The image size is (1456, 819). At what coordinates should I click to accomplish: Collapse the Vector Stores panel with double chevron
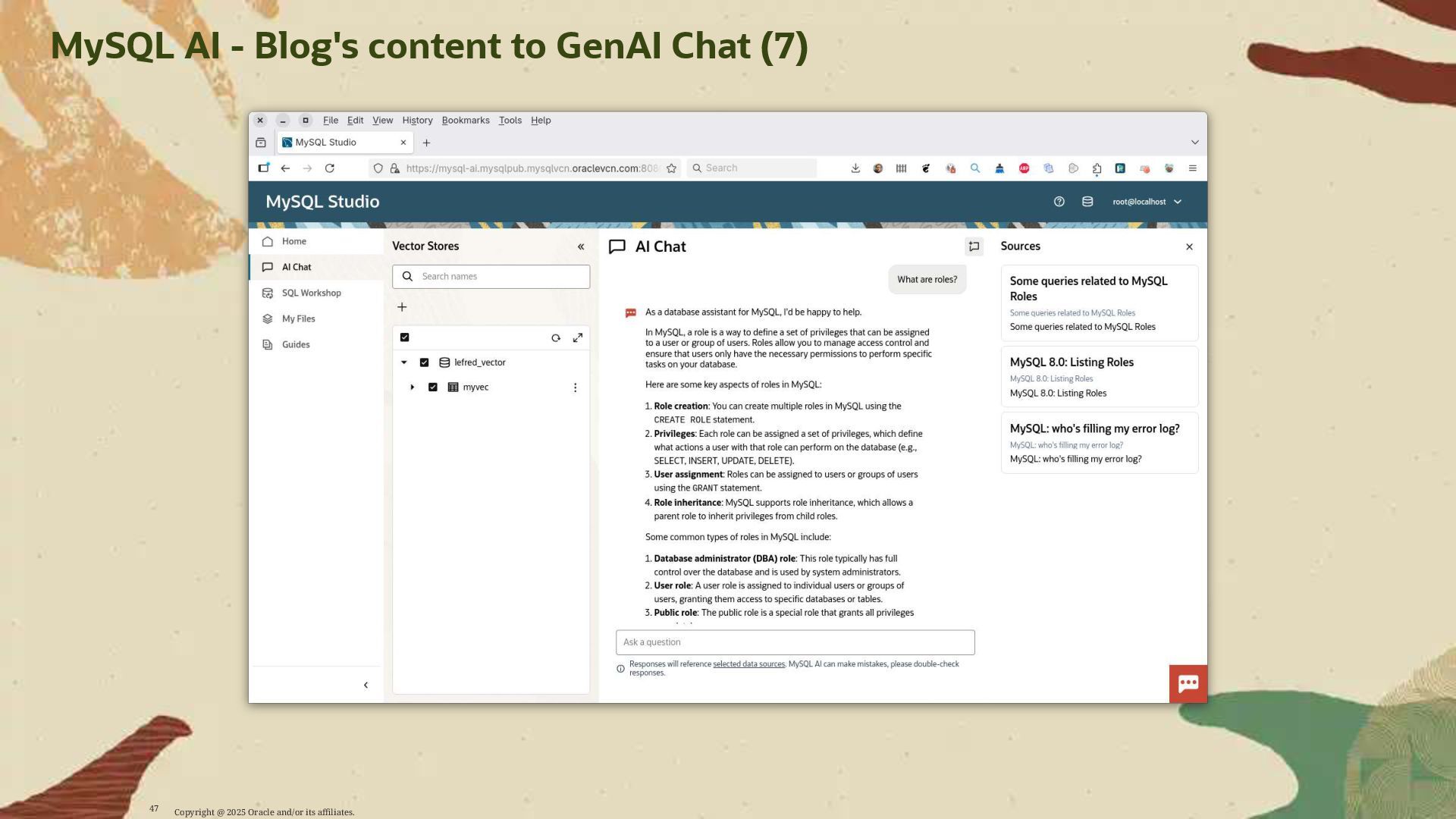coord(581,246)
